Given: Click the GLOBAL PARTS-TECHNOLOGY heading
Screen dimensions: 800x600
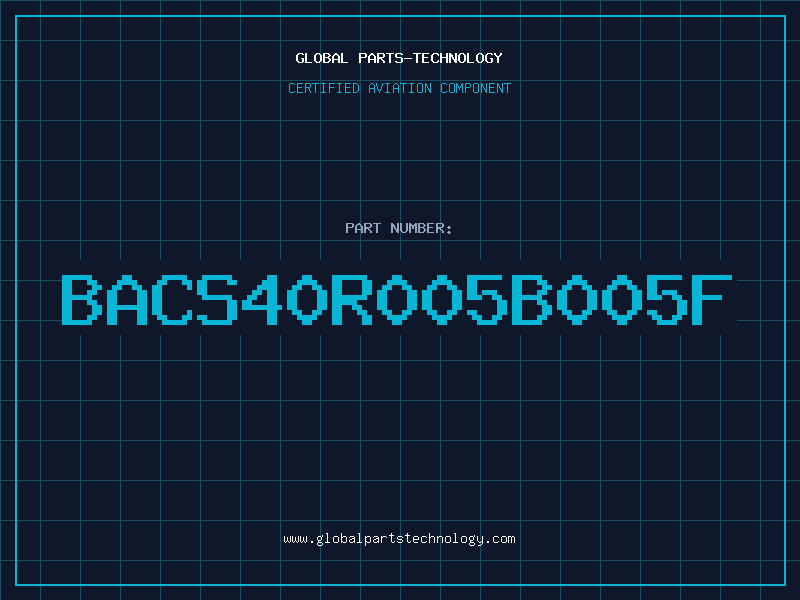Looking at the screenshot, I should tap(399, 58).
